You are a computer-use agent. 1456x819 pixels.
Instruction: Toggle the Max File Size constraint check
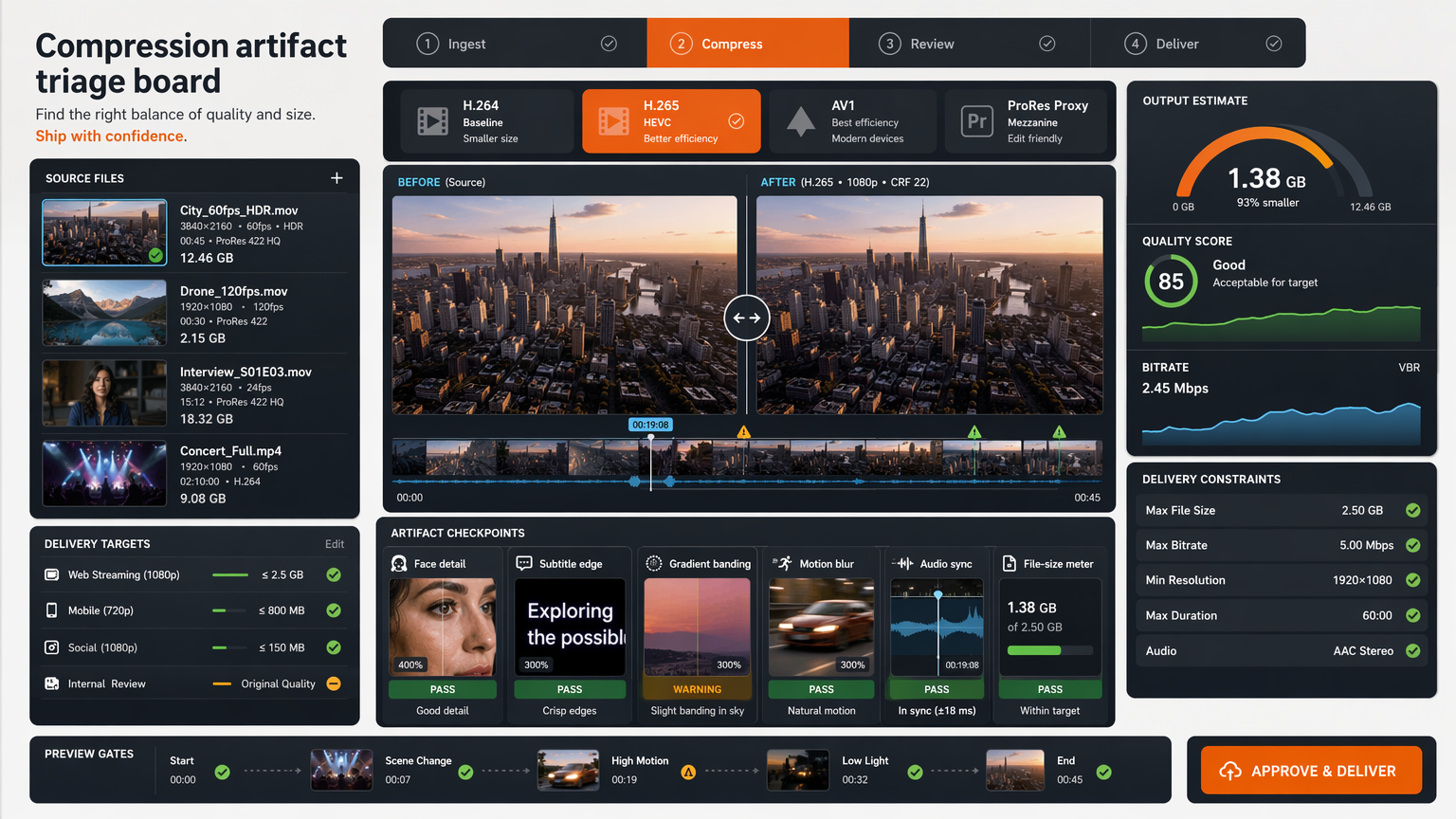(x=1412, y=510)
